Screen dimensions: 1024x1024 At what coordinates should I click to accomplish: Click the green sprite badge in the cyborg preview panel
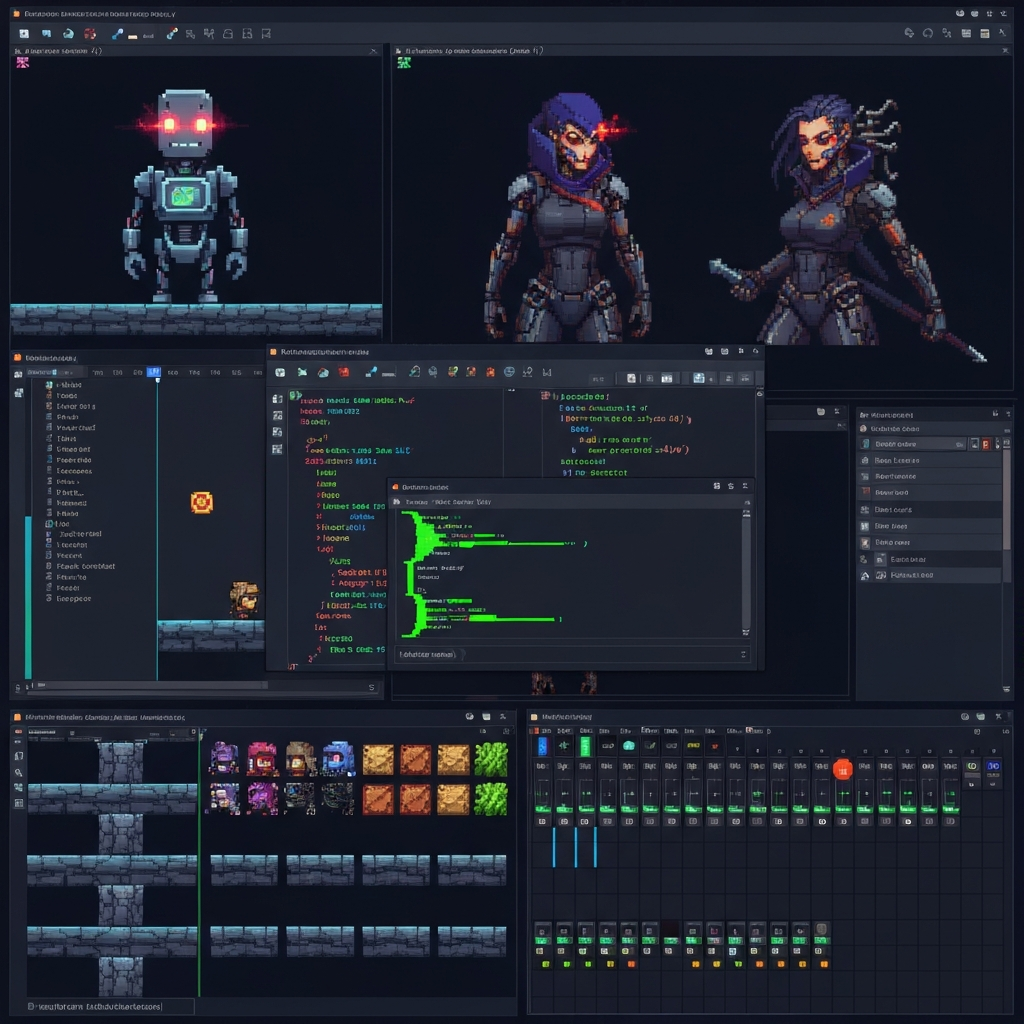(x=404, y=63)
